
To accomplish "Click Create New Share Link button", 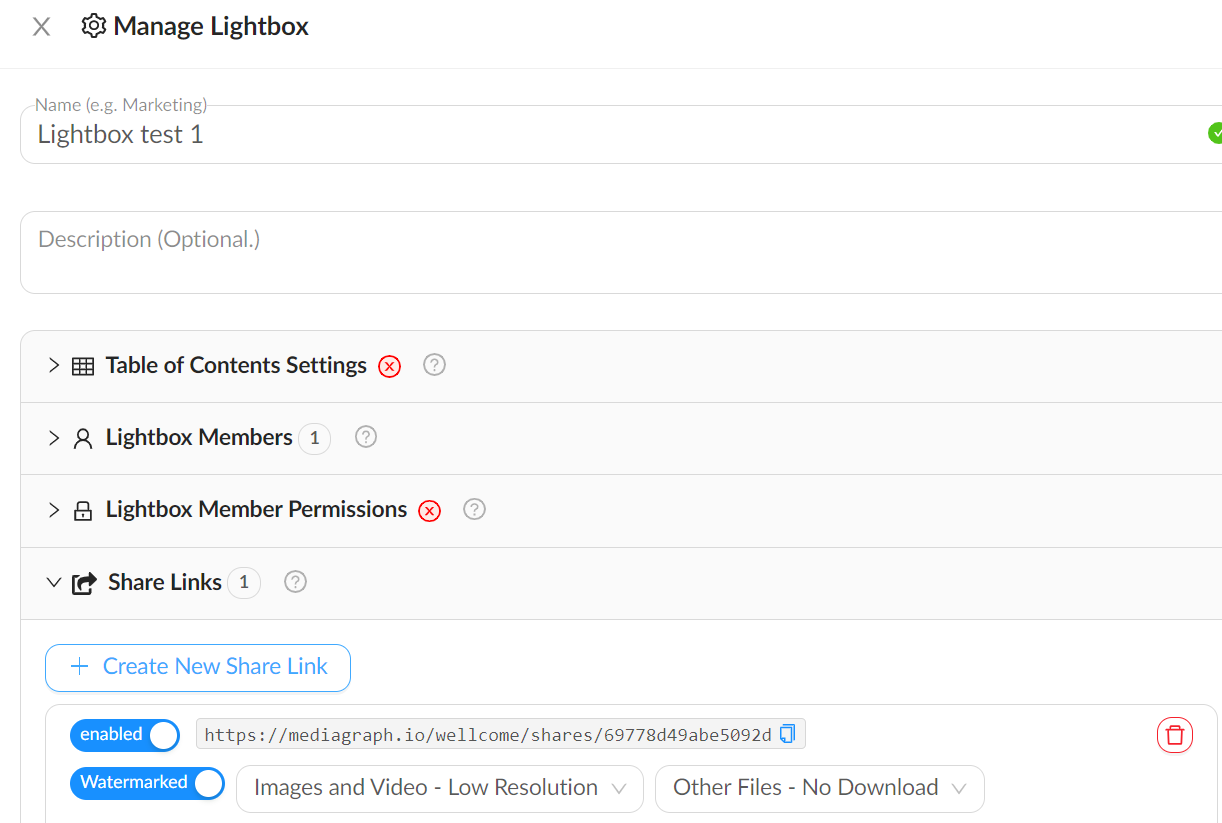I will point(198,667).
